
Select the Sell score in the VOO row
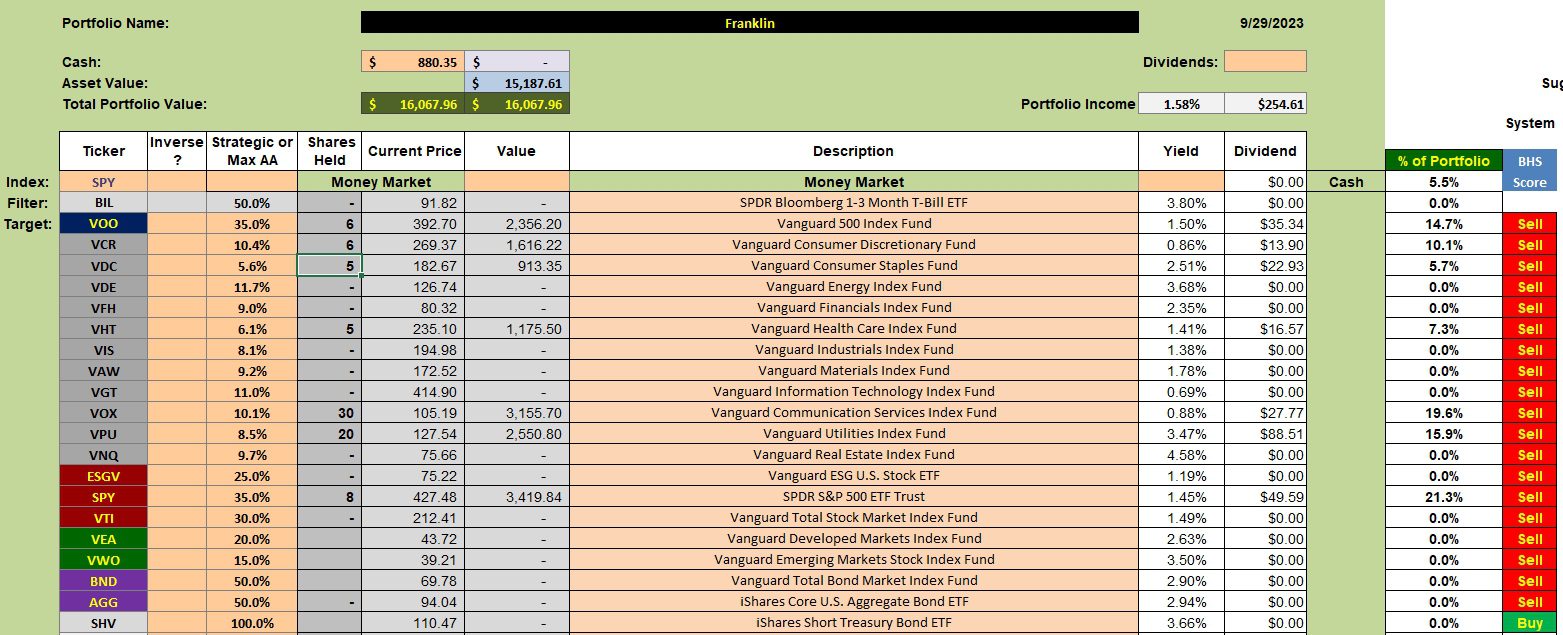pyautogui.click(x=1530, y=224)
